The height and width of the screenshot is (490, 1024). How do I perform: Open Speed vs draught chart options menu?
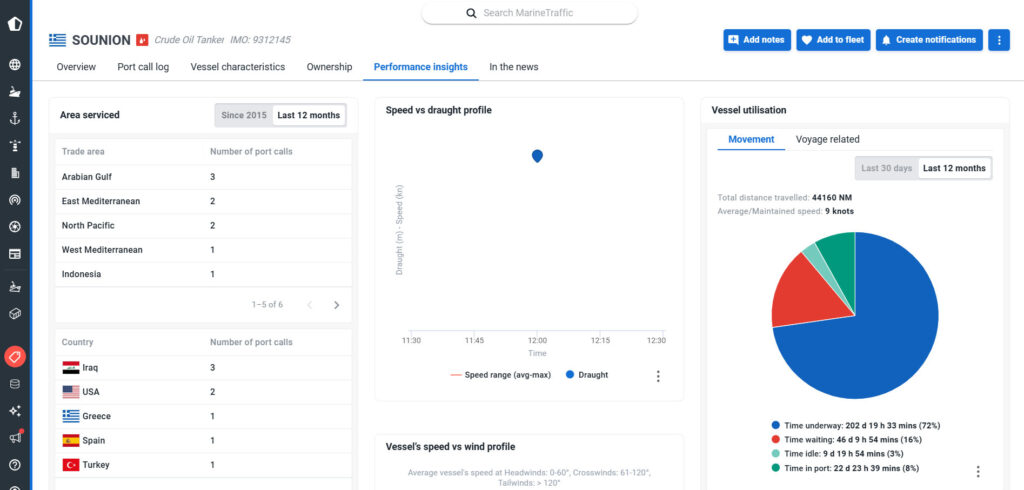(658, 376)
